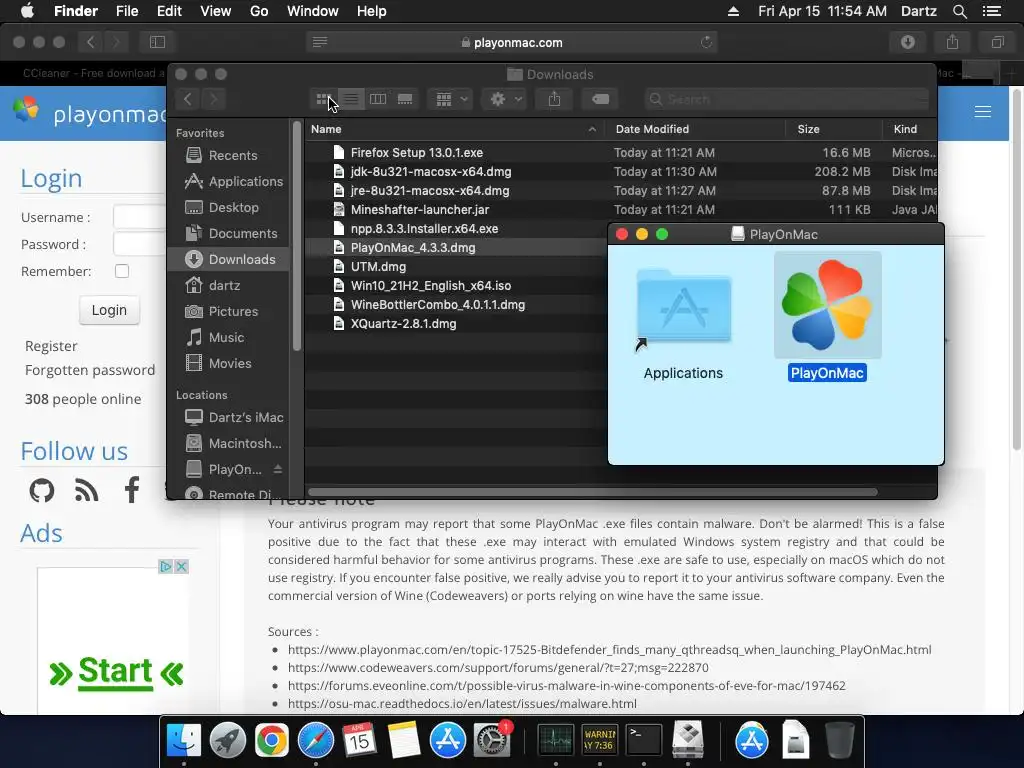Open the Edit menu
This screenshot has height=768, width=1024.
[169, 11]
